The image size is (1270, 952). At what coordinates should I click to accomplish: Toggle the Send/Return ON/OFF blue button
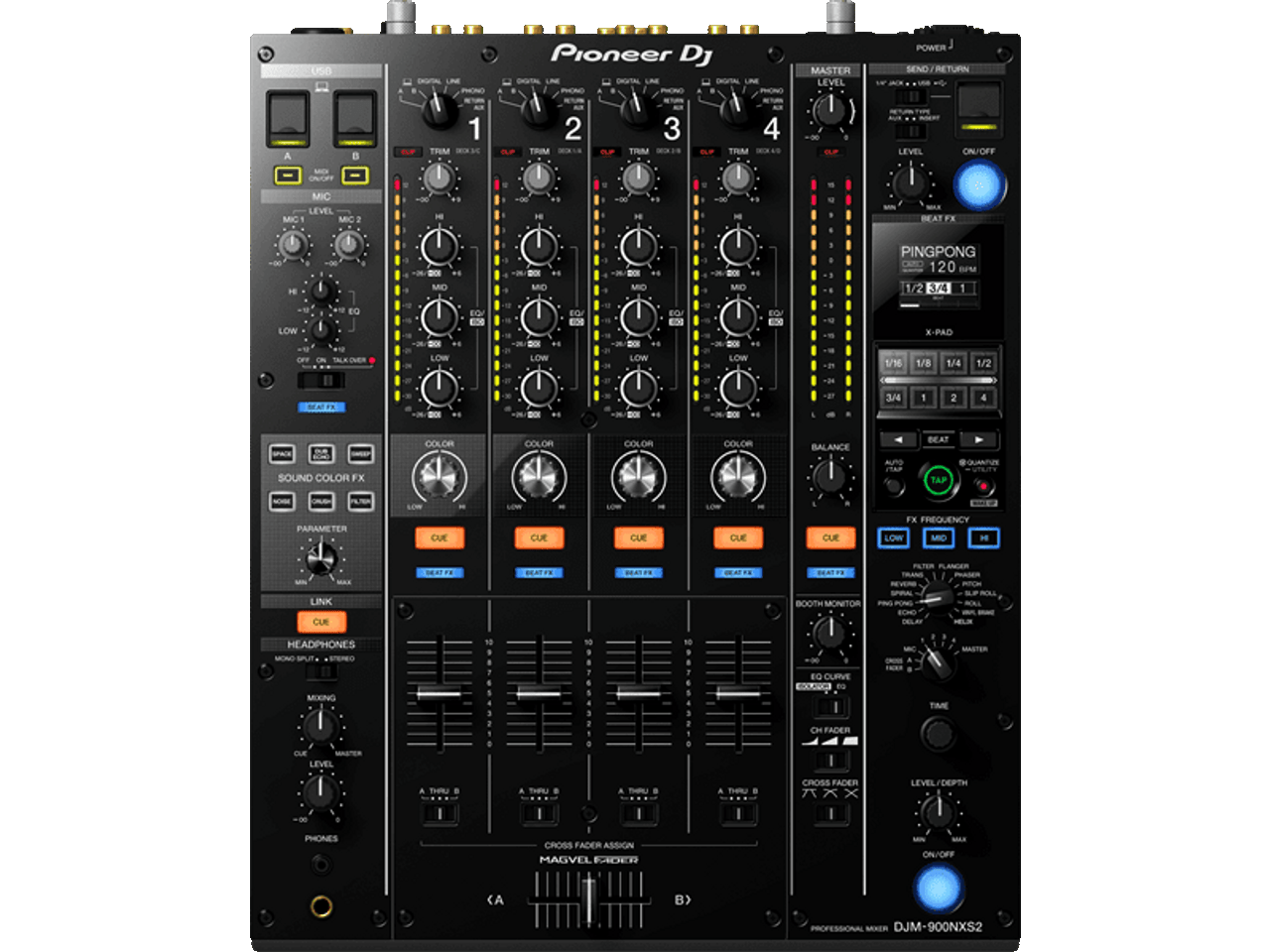pyautogui.click(x=980, y=184)
